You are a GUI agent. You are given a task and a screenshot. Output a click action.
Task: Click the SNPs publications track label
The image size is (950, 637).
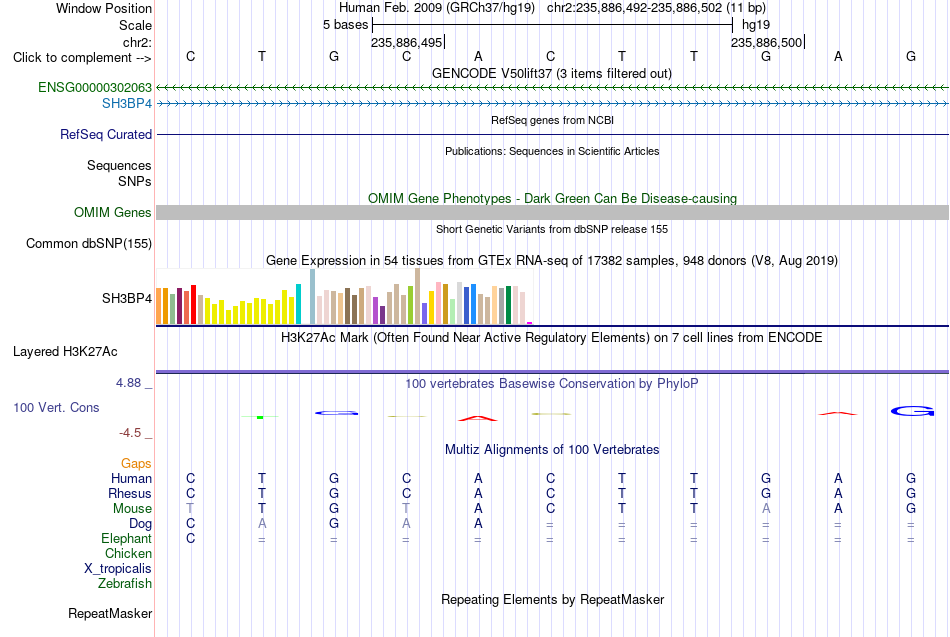(x=135, y=181)
